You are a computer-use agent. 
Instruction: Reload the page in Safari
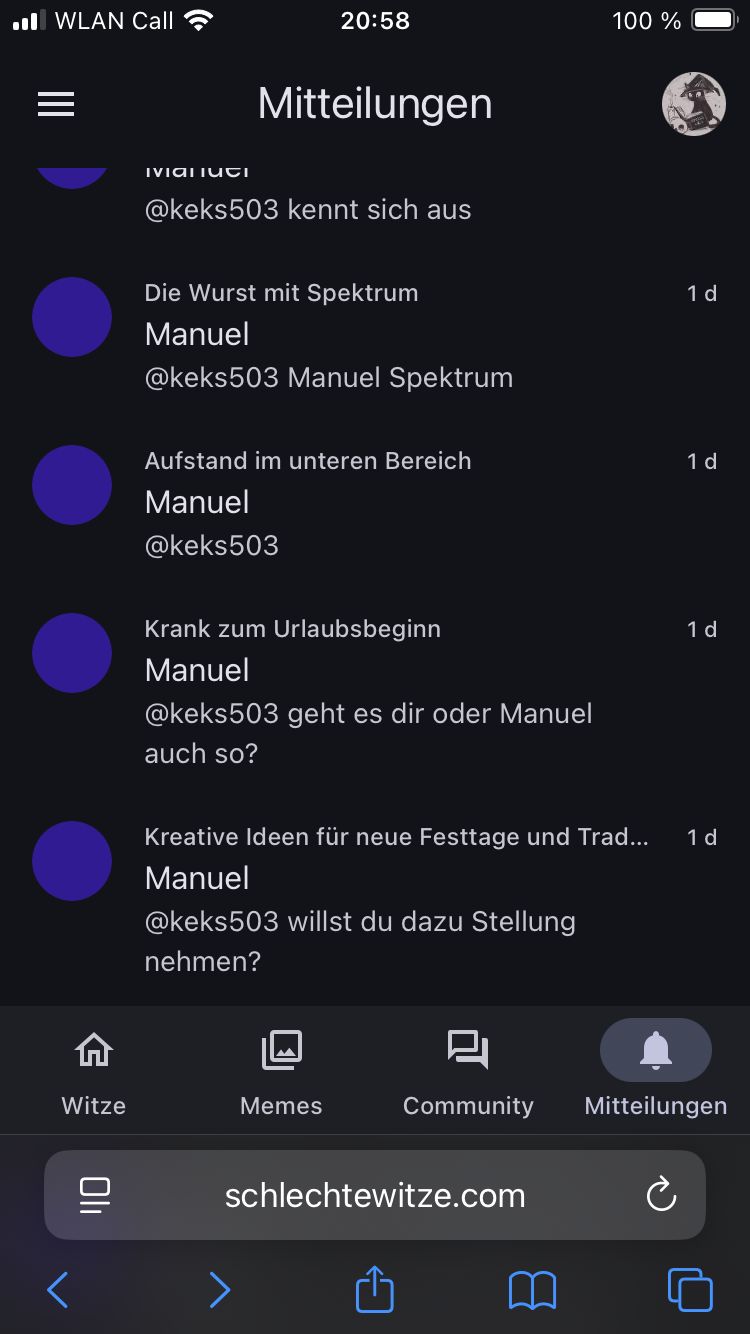pyautogui.click(x=661, y=1195)
